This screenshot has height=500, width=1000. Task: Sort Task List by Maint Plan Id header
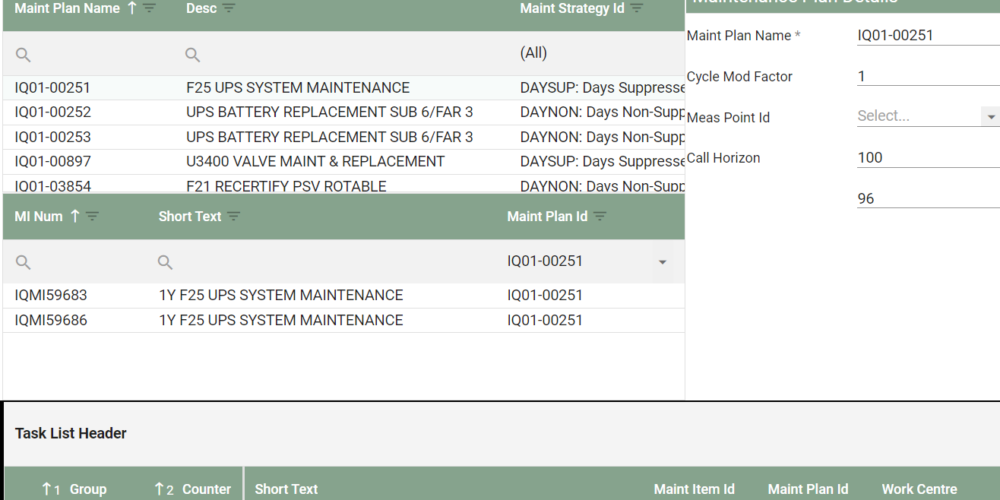pyautogui.click(x=807, y=489)
